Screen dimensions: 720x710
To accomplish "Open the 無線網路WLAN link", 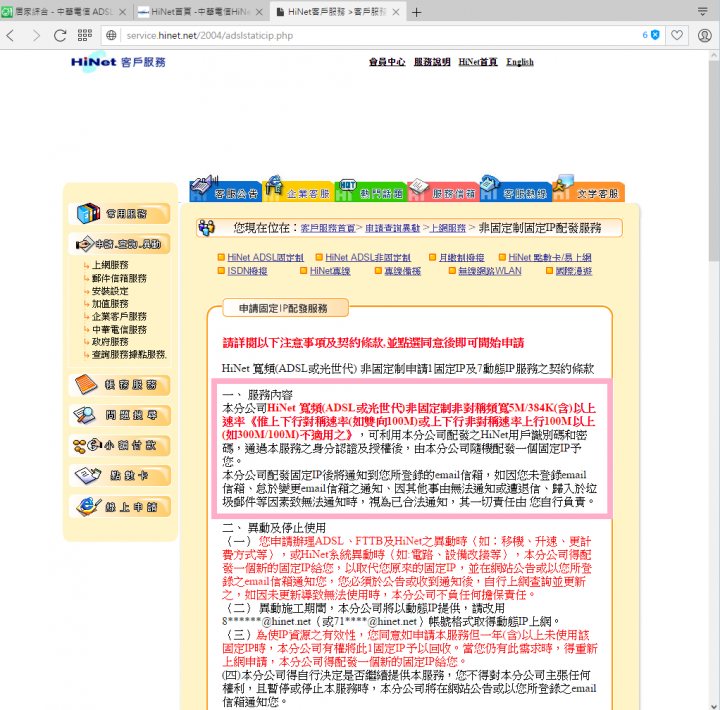I will click(x=489, y=271).
